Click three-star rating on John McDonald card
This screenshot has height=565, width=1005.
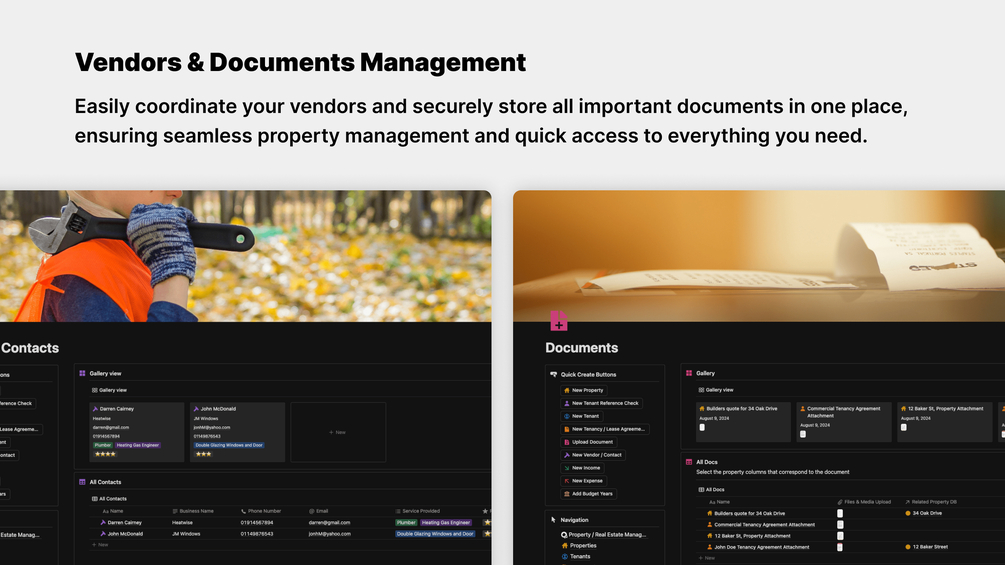pos(203,454)
